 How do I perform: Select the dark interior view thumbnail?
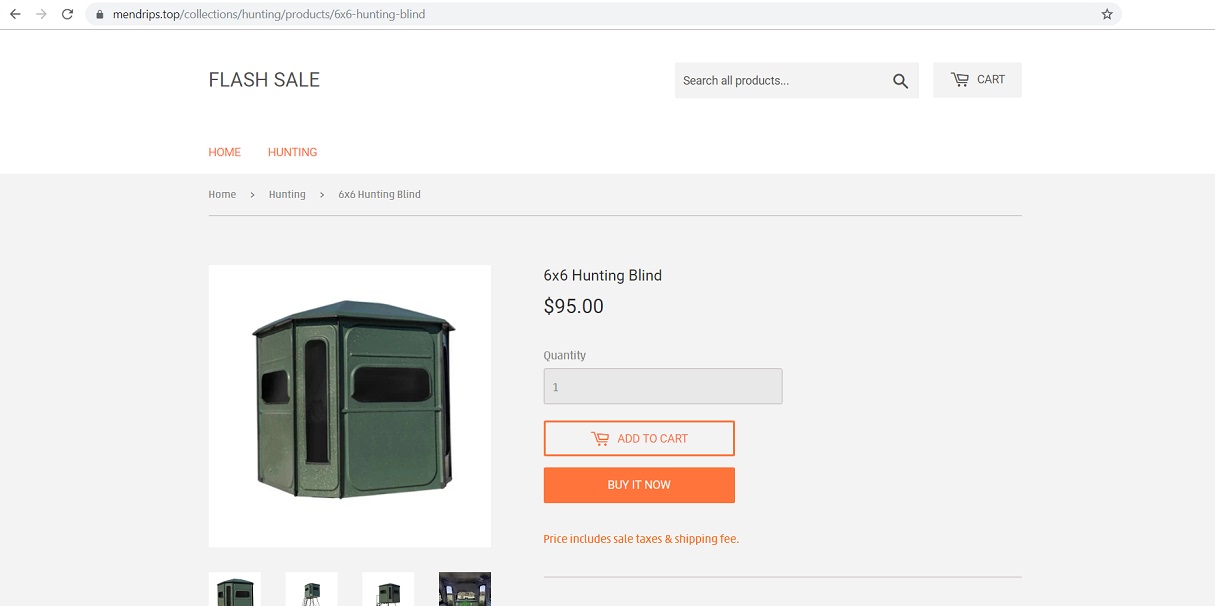(x=465, y=589)
